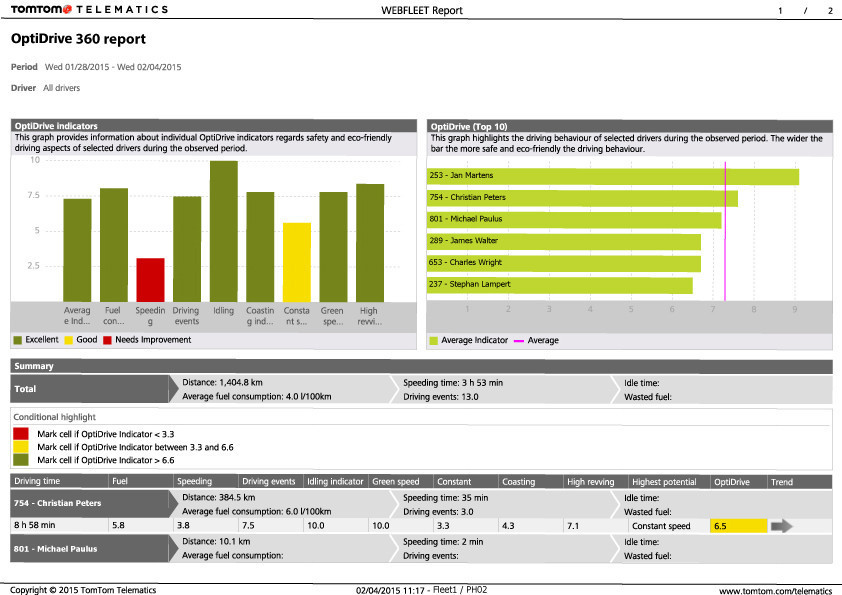
Task: Click the red conditional highlight square
Action: tap(21, 433)
